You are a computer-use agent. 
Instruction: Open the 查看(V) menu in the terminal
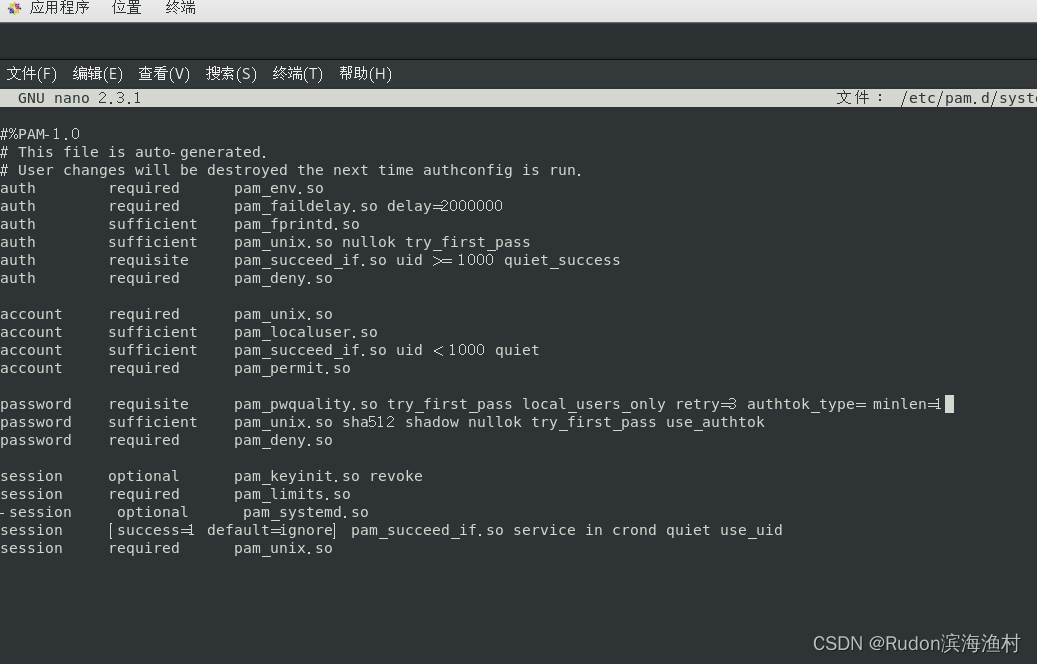tap(163, 73)
